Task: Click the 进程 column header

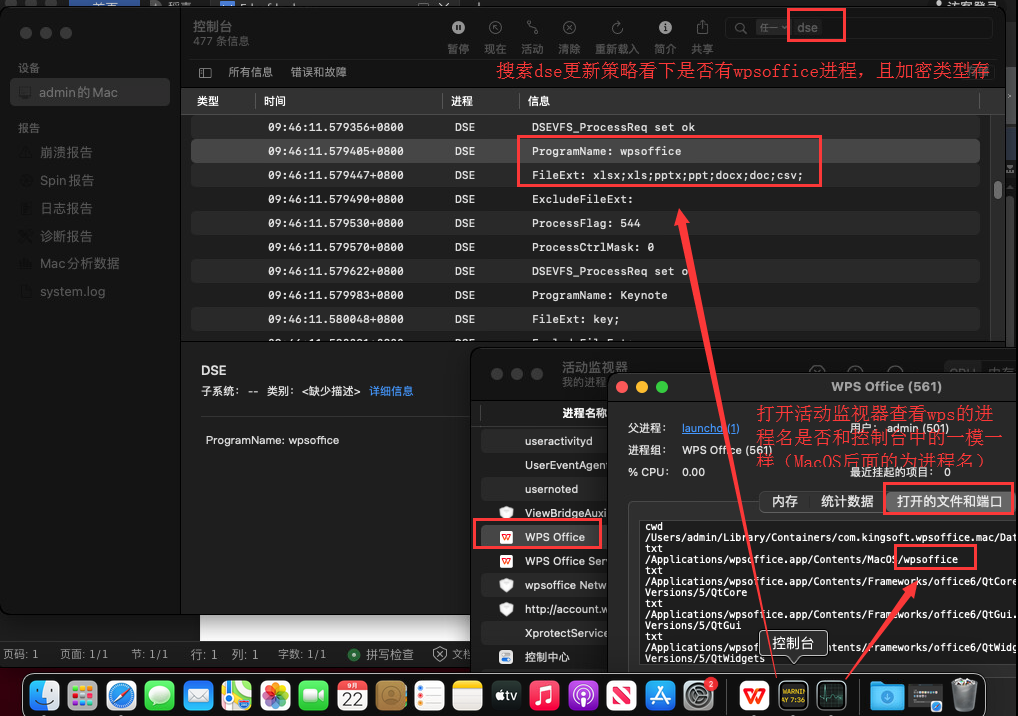Action: (x=462, y=101)
